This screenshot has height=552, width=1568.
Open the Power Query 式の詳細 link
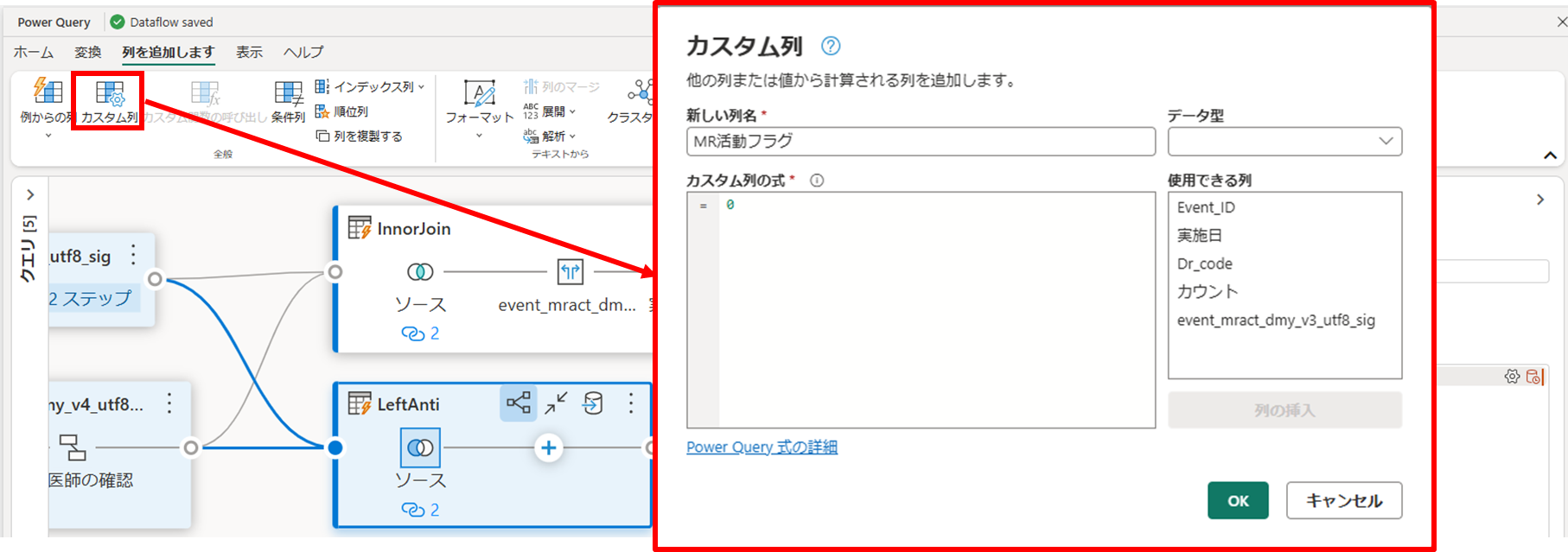click(x=762, y=447)
